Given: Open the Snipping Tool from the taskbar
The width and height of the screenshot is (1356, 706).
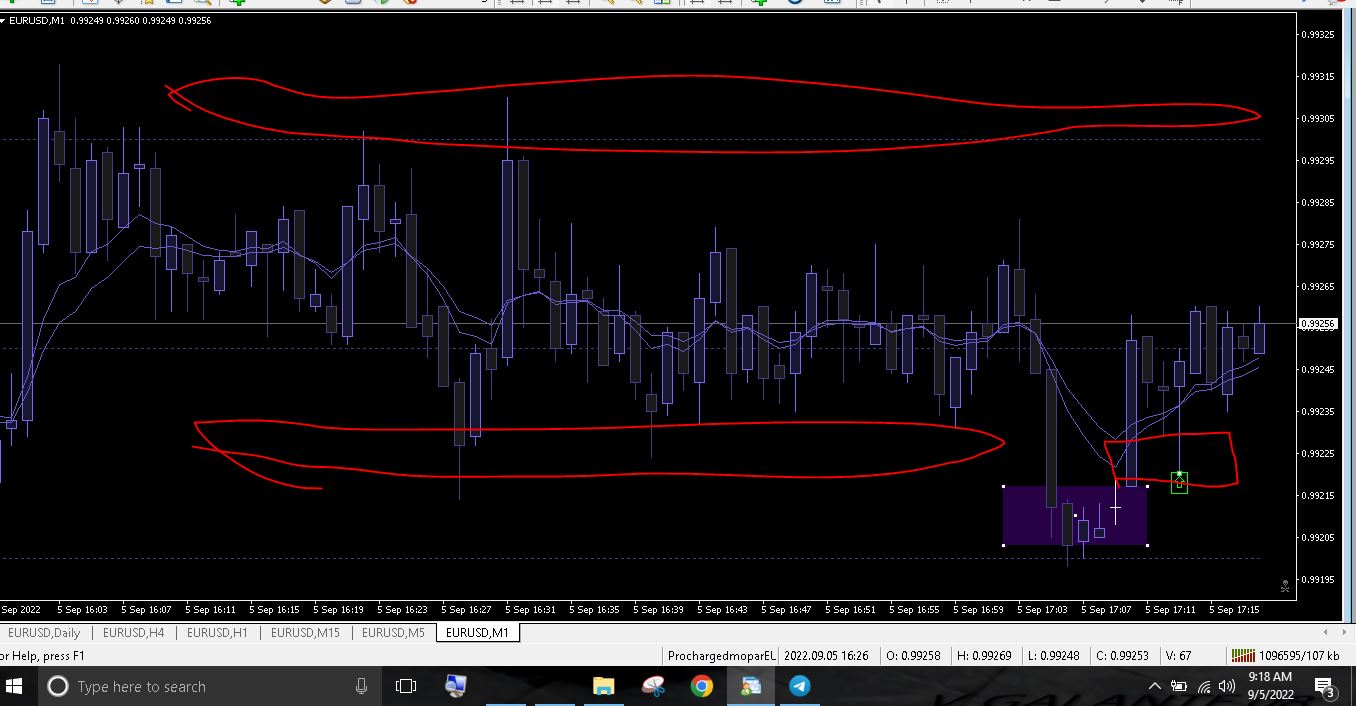Looking at the screenshot, I should coord(653,686).
